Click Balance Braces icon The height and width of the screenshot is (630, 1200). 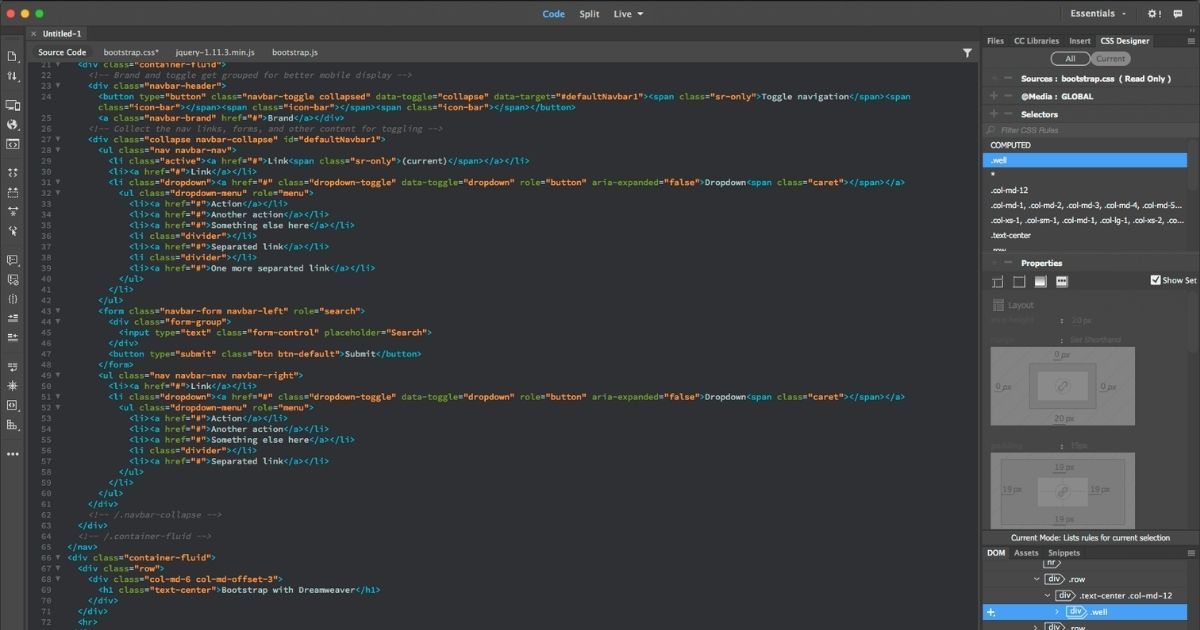tap(12, 298)
